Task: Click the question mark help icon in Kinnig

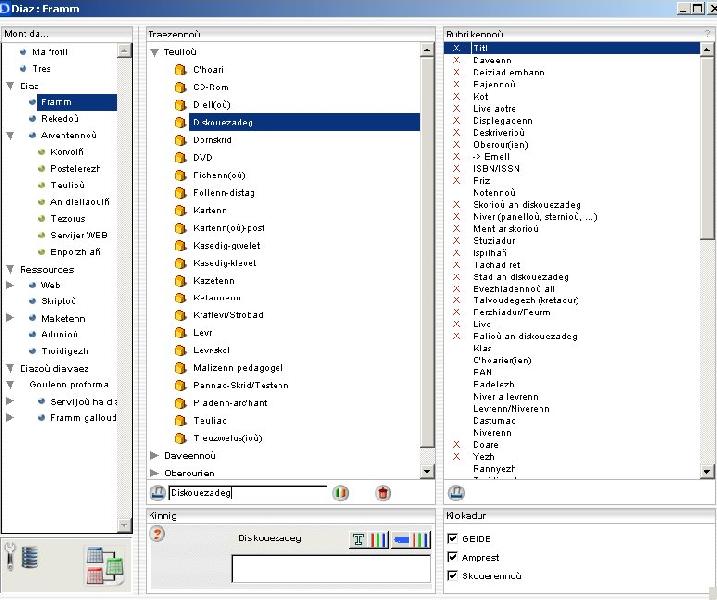Action: point(157,534)
